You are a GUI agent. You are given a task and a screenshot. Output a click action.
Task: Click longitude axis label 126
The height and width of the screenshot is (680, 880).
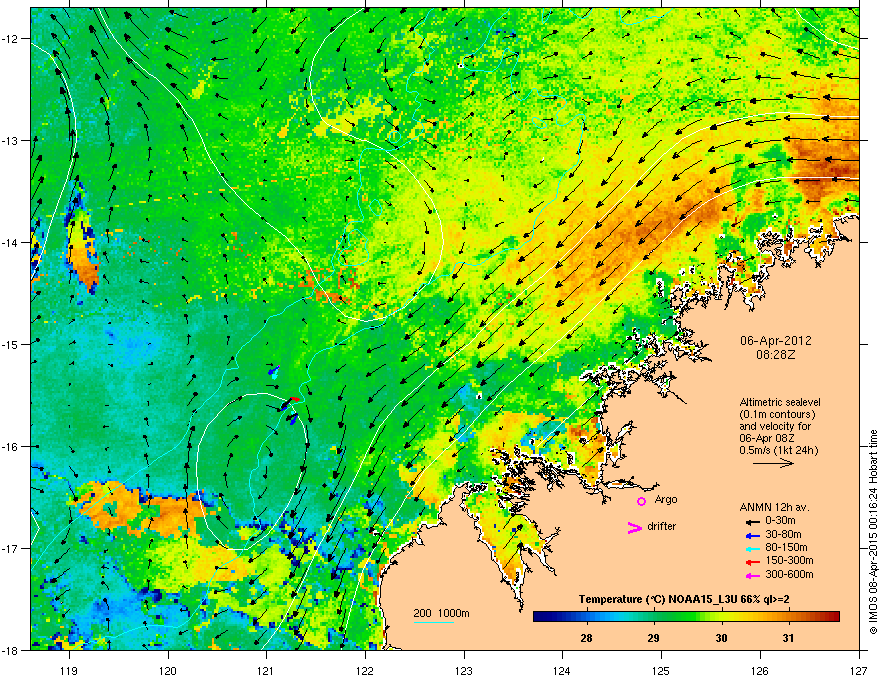pos(760,671)
